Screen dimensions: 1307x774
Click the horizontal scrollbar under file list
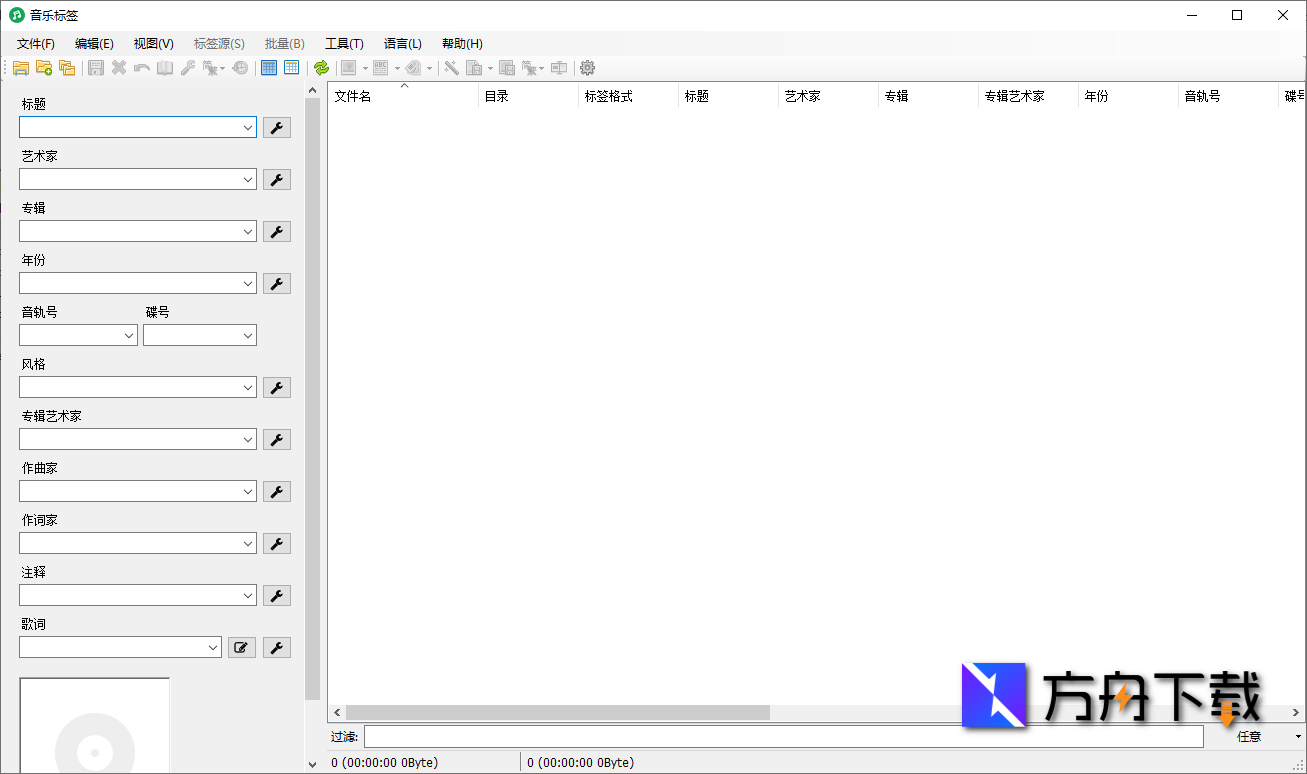558,712
